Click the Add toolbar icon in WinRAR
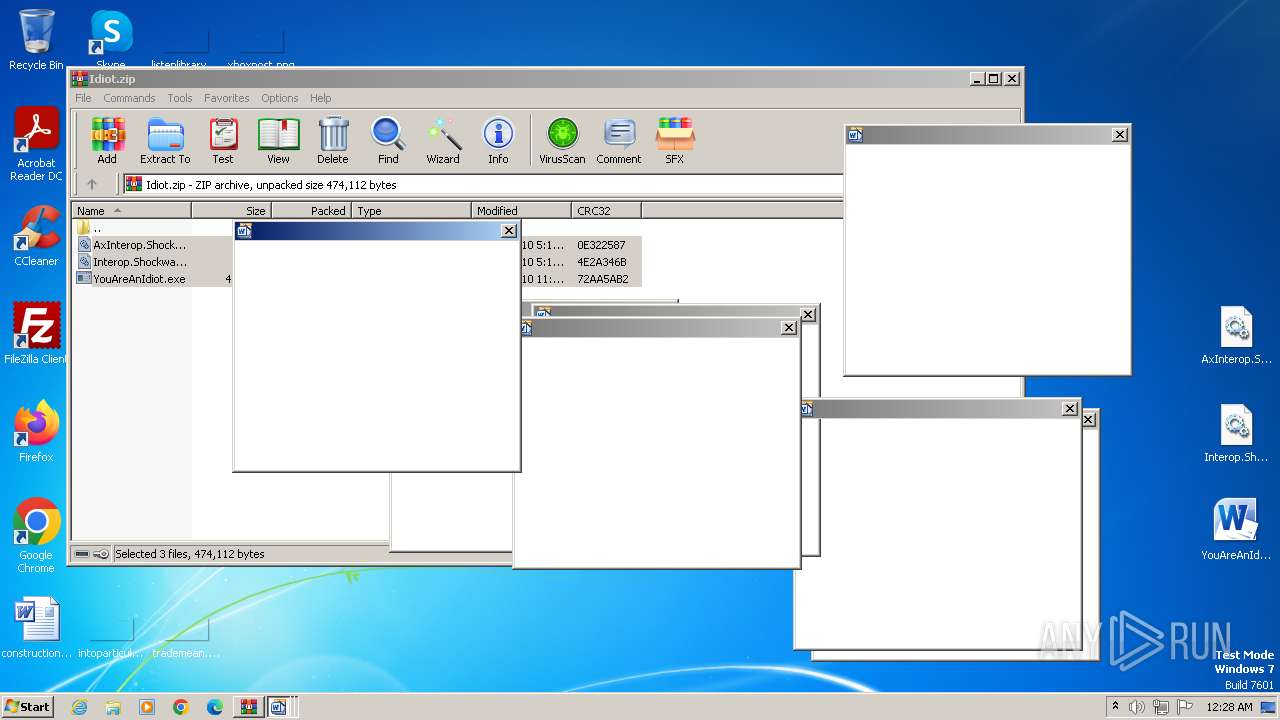Screen dimensions: 1280x720 [x=107, y=141]
